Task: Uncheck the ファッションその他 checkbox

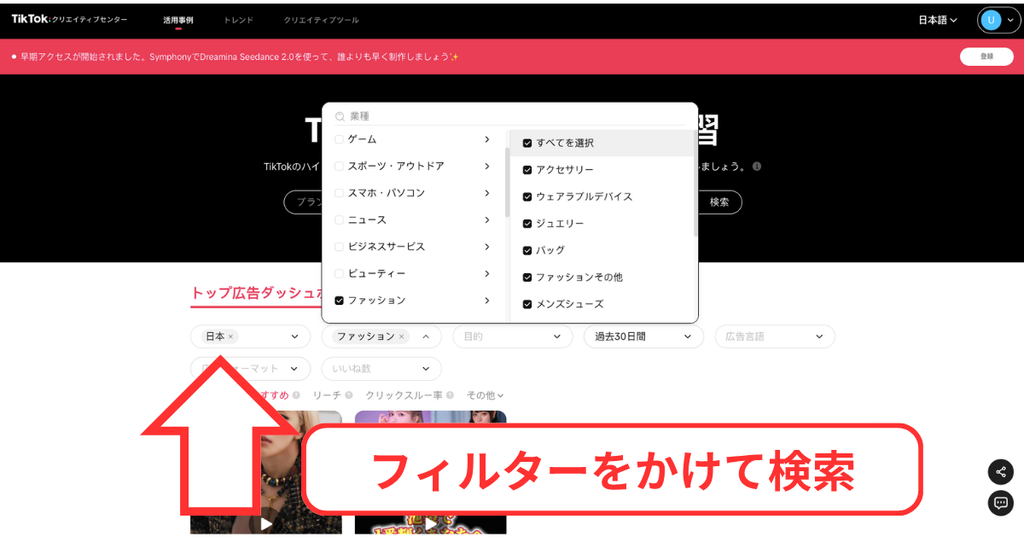Action: tap(527, 277)
